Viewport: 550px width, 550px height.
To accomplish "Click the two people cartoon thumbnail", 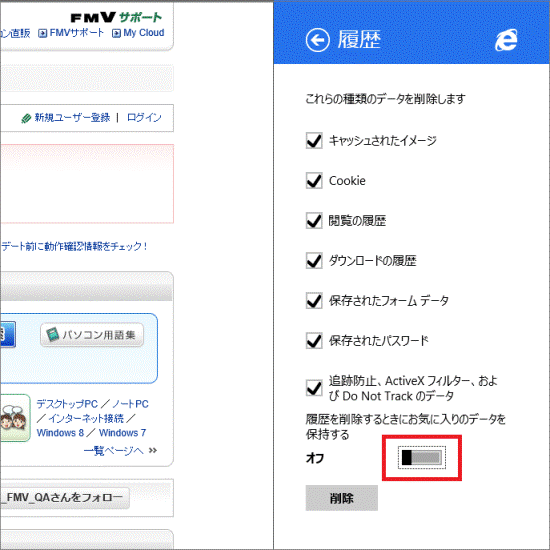I will click(15, 418).
